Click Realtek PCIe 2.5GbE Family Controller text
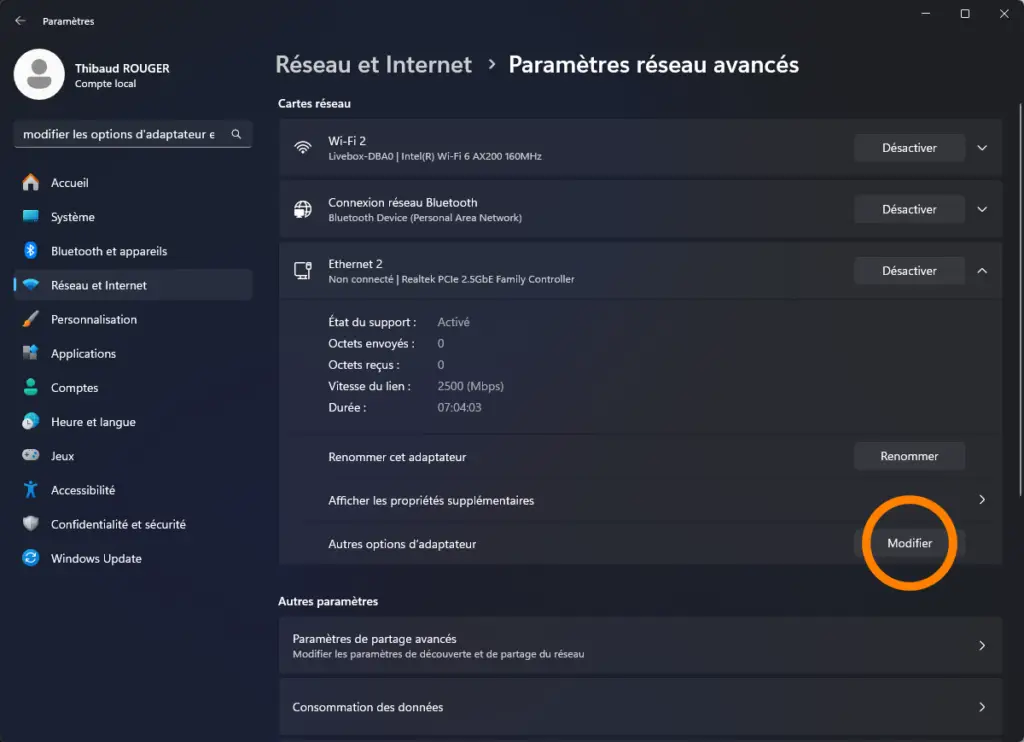 488,279
